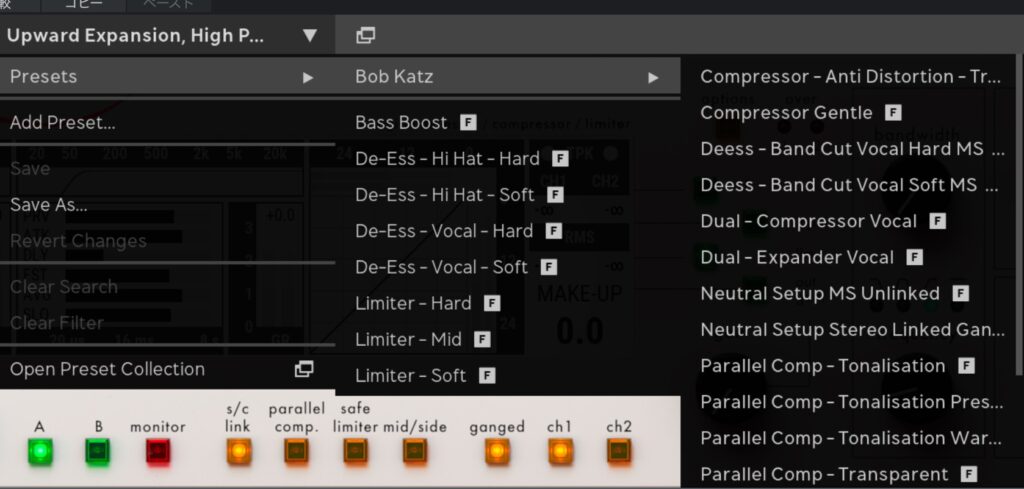
Task: Click the F badge next to Parallel Comp - Transparent
Action: tap(966, 474)
